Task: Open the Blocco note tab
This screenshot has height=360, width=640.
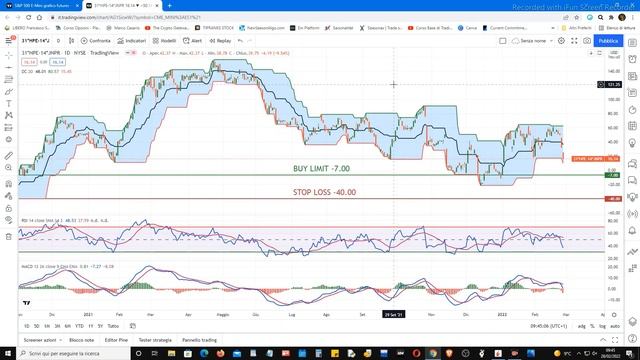Action: tap(81, 340)
